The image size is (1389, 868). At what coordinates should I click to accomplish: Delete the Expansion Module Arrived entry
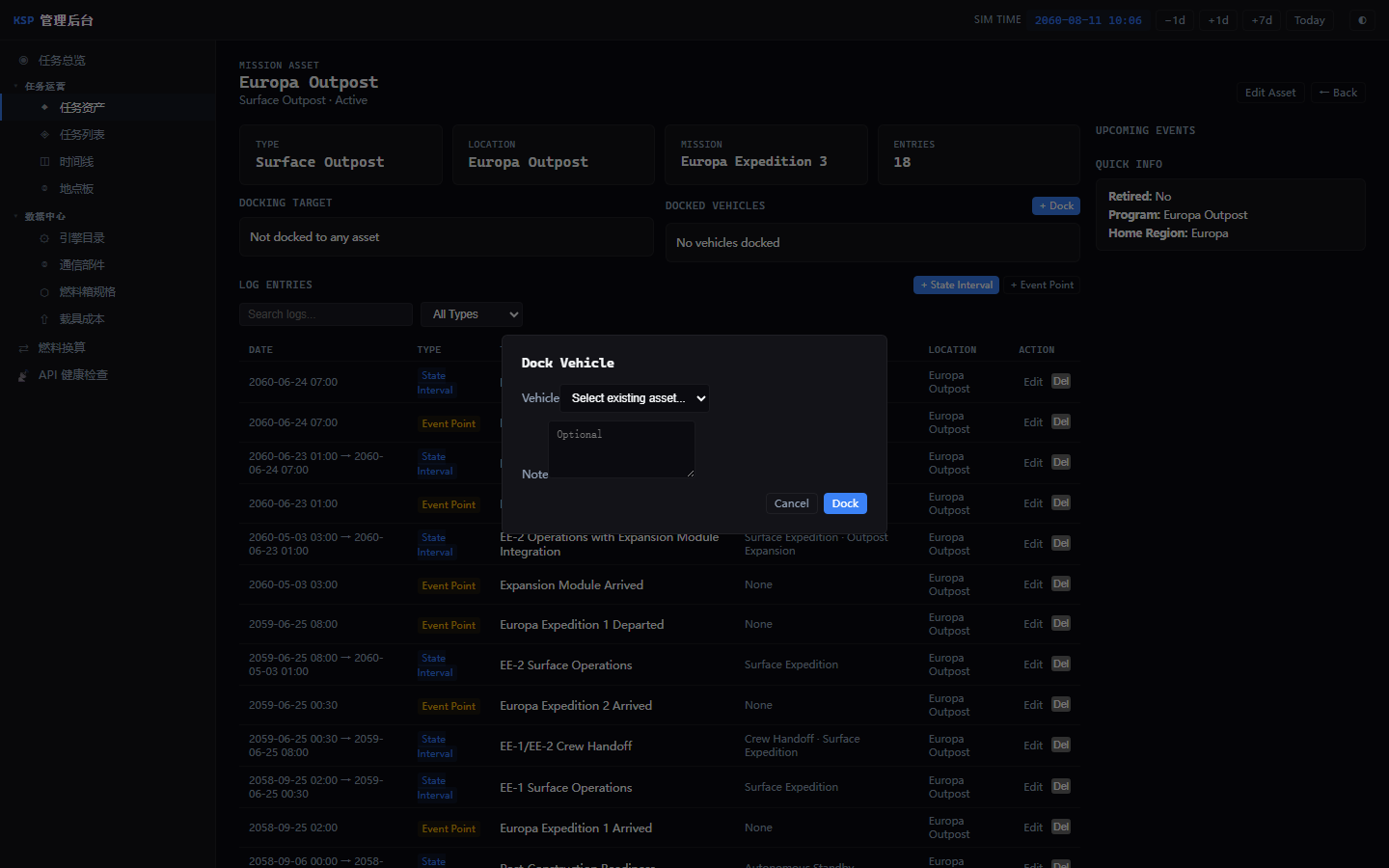point(1061,583)
